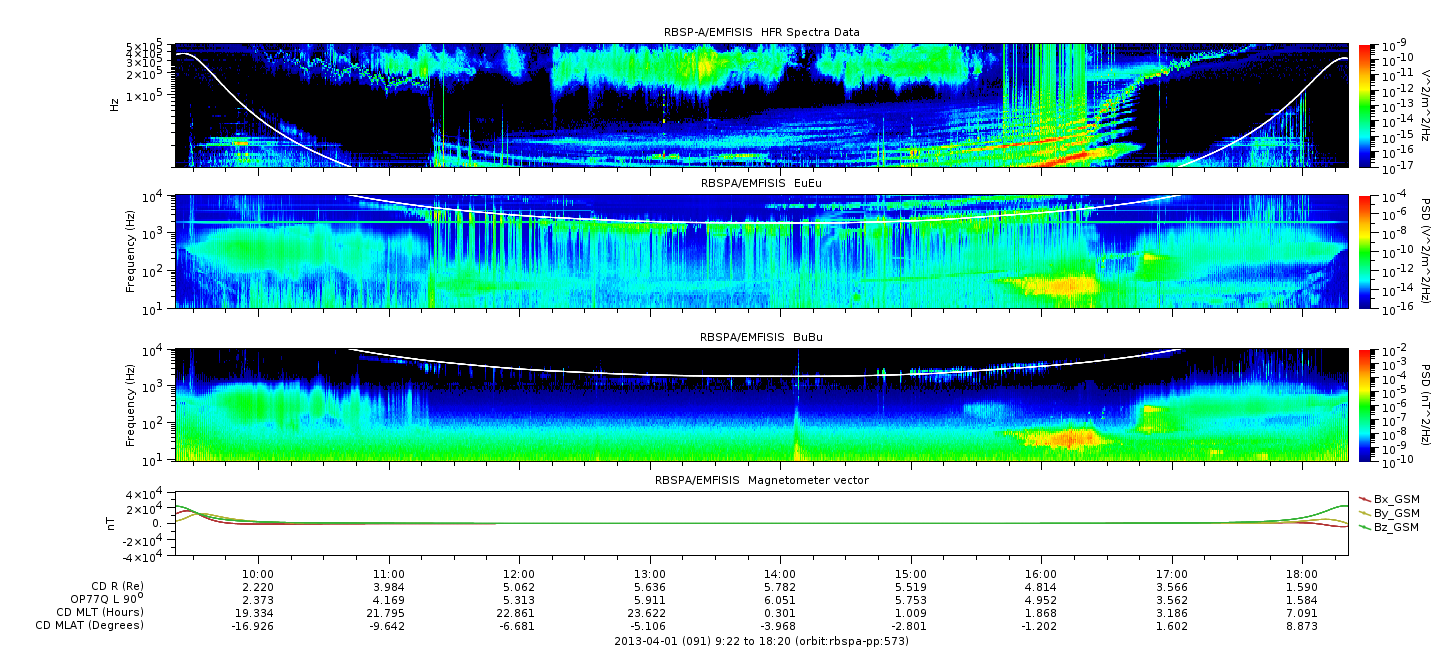1447x658 pixels.
Task: Click the 10:00 time axis label
Action: (259, 573)
